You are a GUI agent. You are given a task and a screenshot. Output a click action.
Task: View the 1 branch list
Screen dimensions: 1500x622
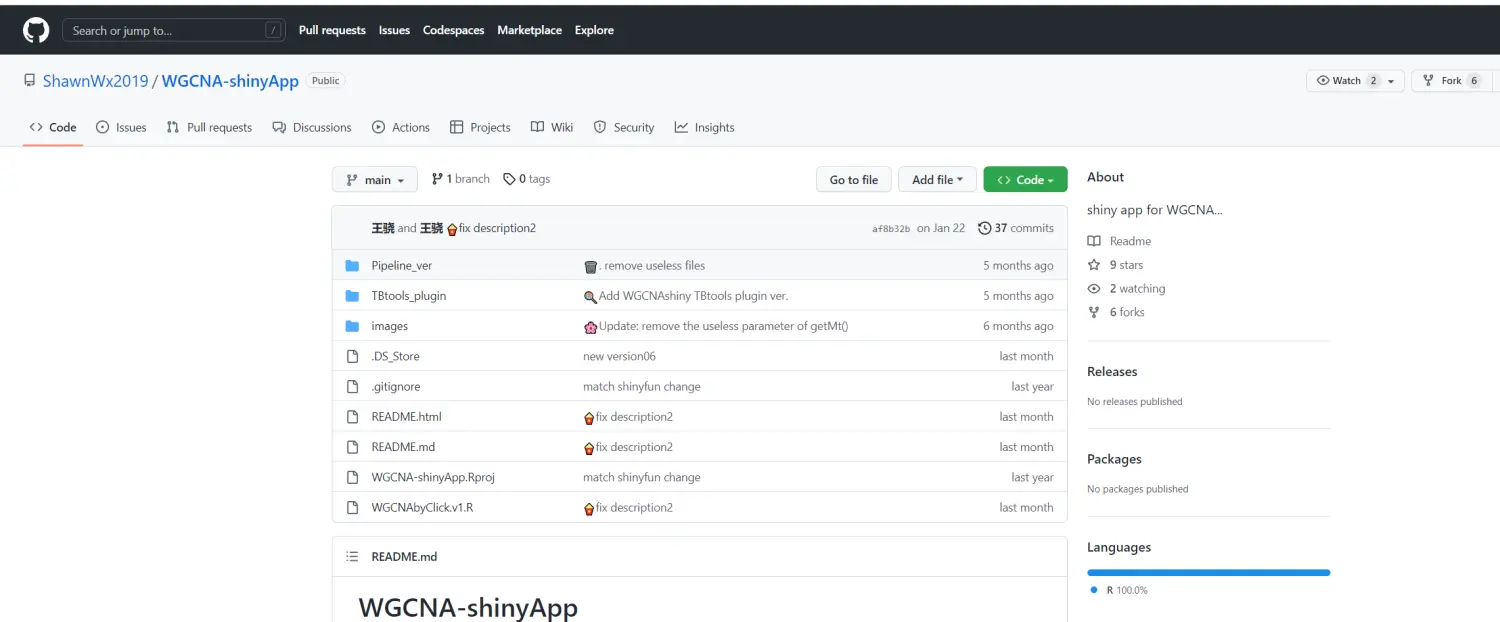click(460, 179)
